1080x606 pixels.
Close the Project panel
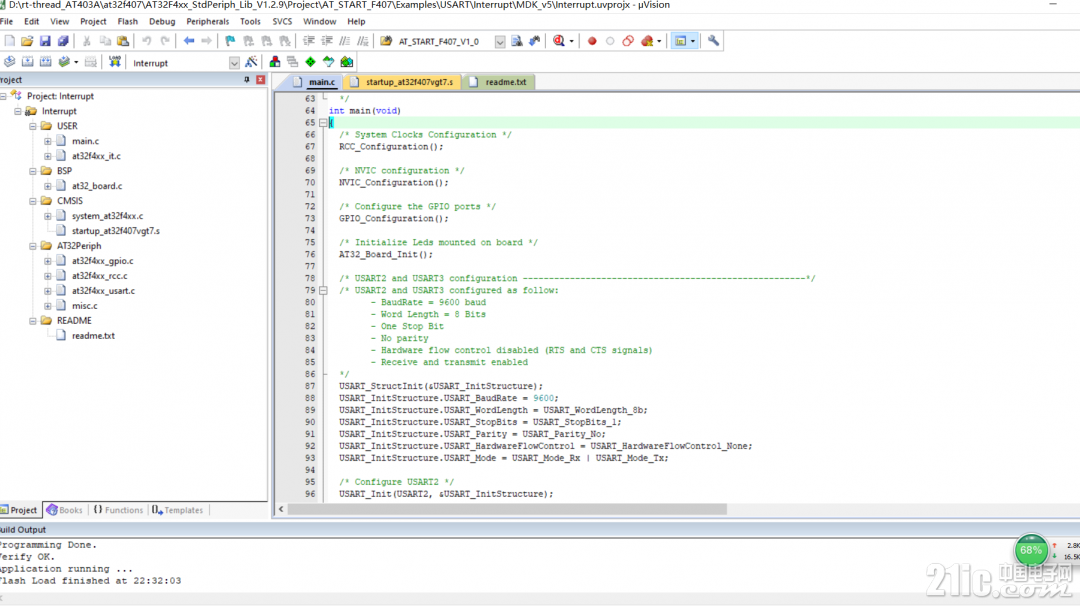pyautogui.click(x=260, y=80)
